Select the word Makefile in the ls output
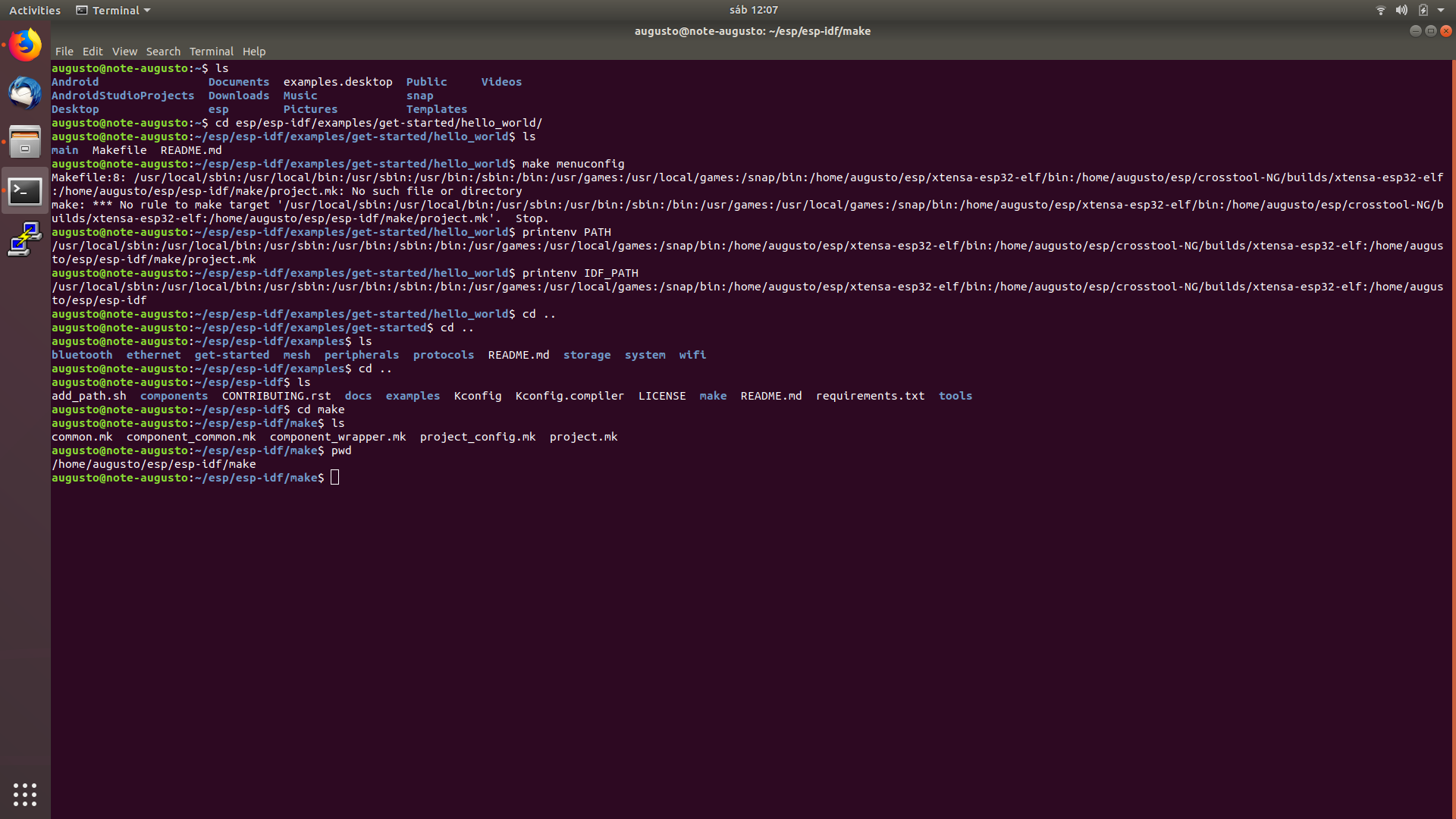The width and height of the screenshot is (1456, 819). (118, 149)
